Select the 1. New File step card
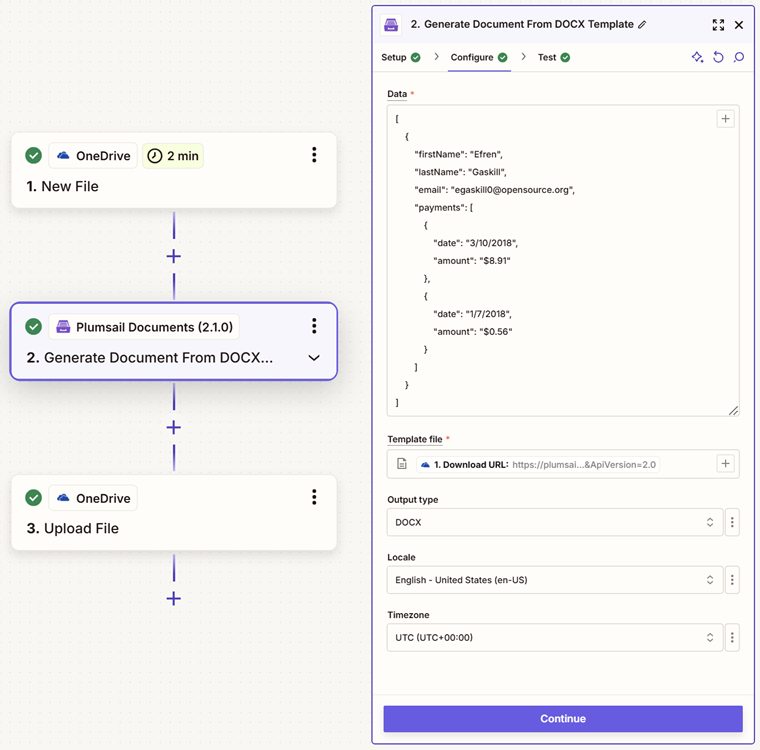The width and height of the screenshot is (760, 750). click(174, 171)
